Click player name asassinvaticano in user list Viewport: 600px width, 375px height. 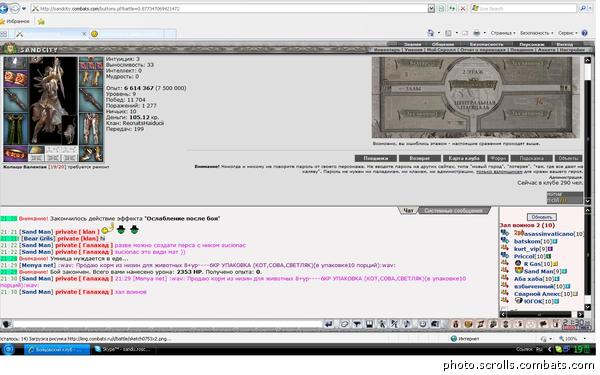click(x=549, y=233)
